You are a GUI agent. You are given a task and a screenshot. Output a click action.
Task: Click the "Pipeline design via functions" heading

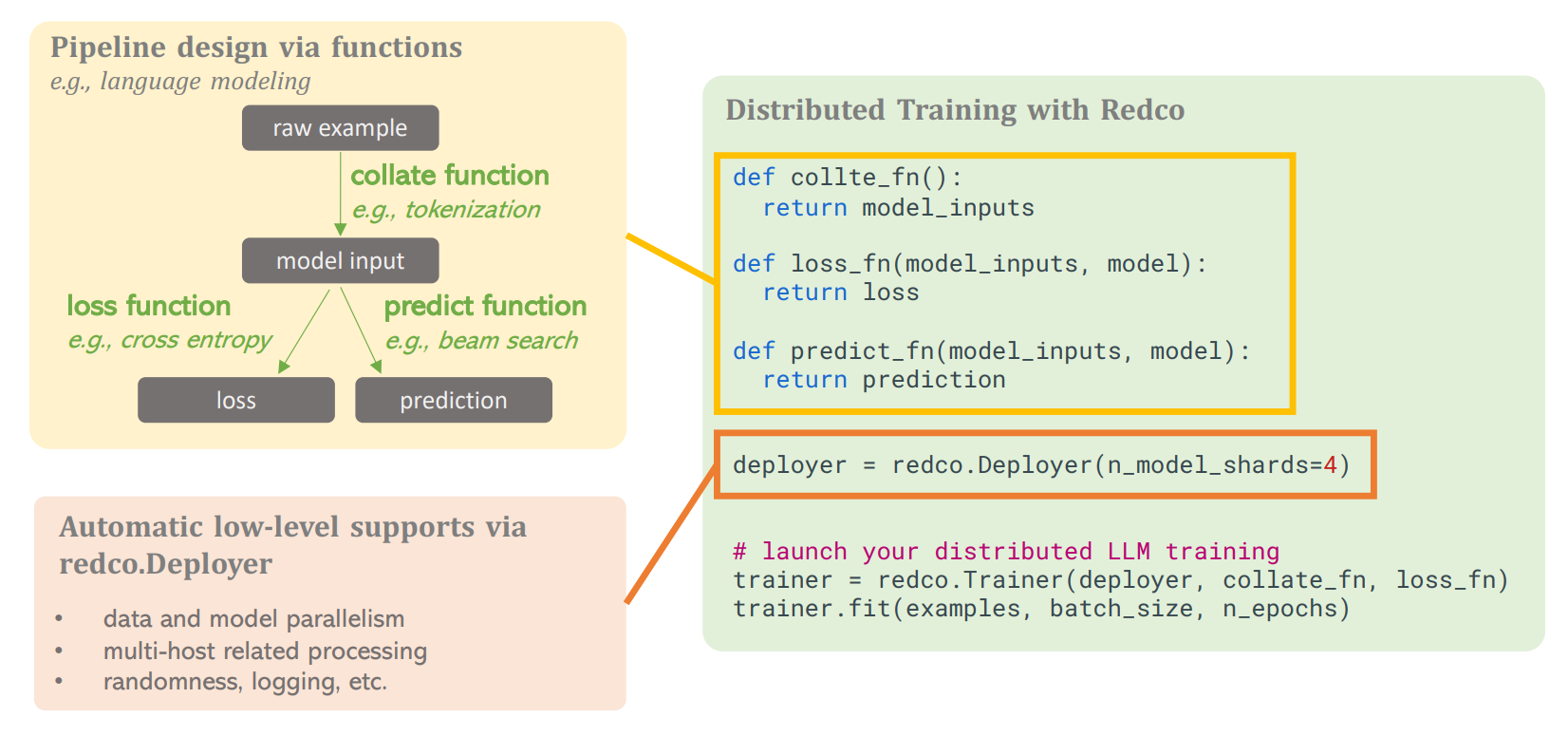click(x=256, y=47)
